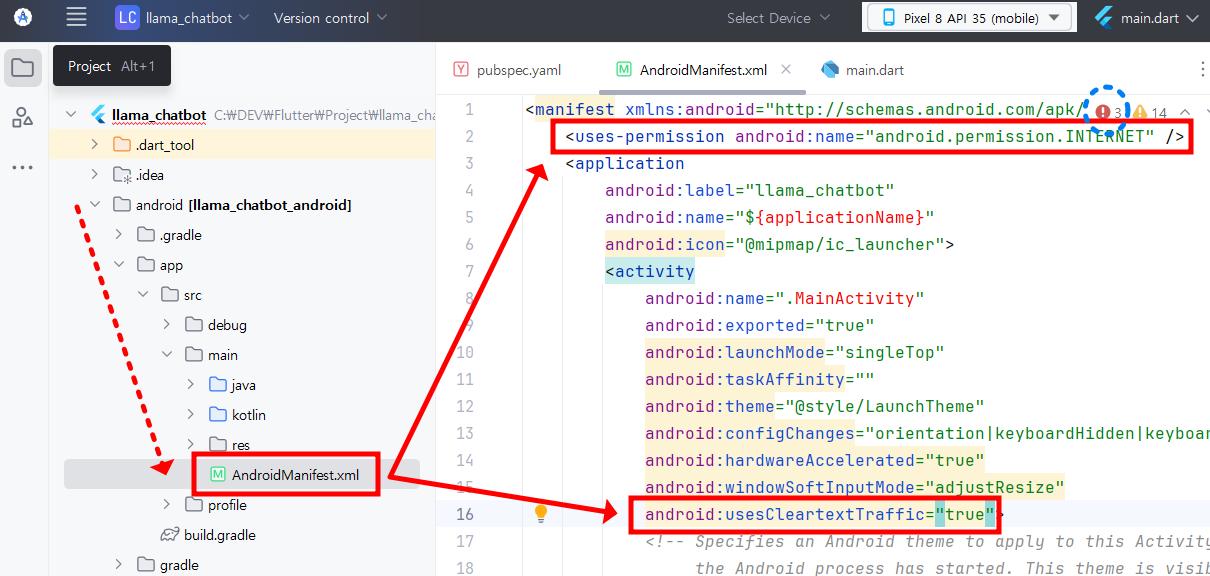Click the phone icon in device selector
The image size is (1210, 576).
tap(889, 18)
